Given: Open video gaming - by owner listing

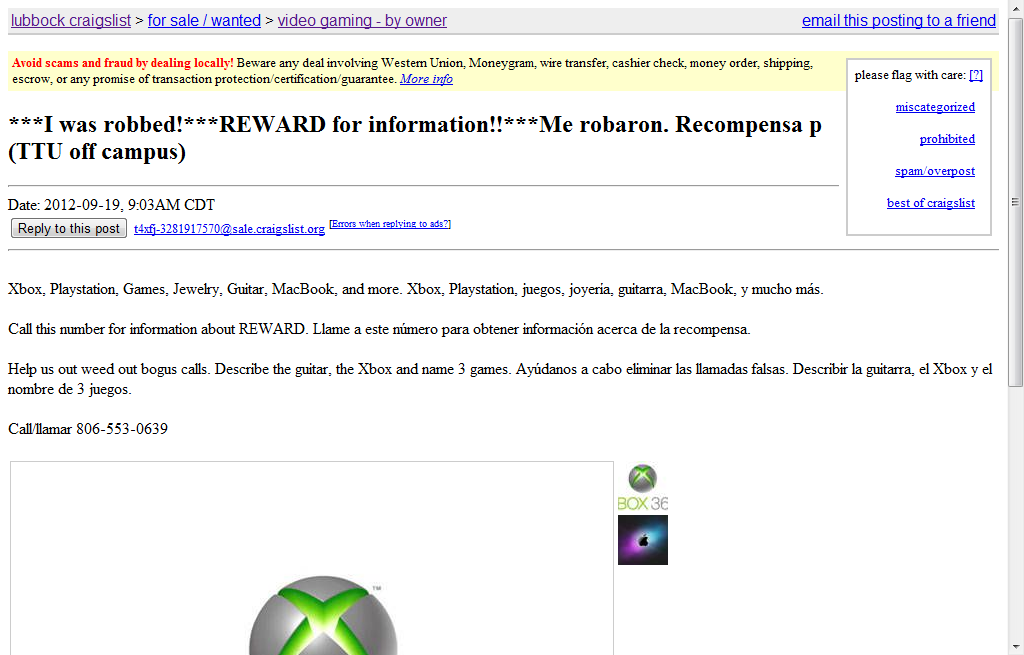Looking at the screenshot, I should coord(362,21).
